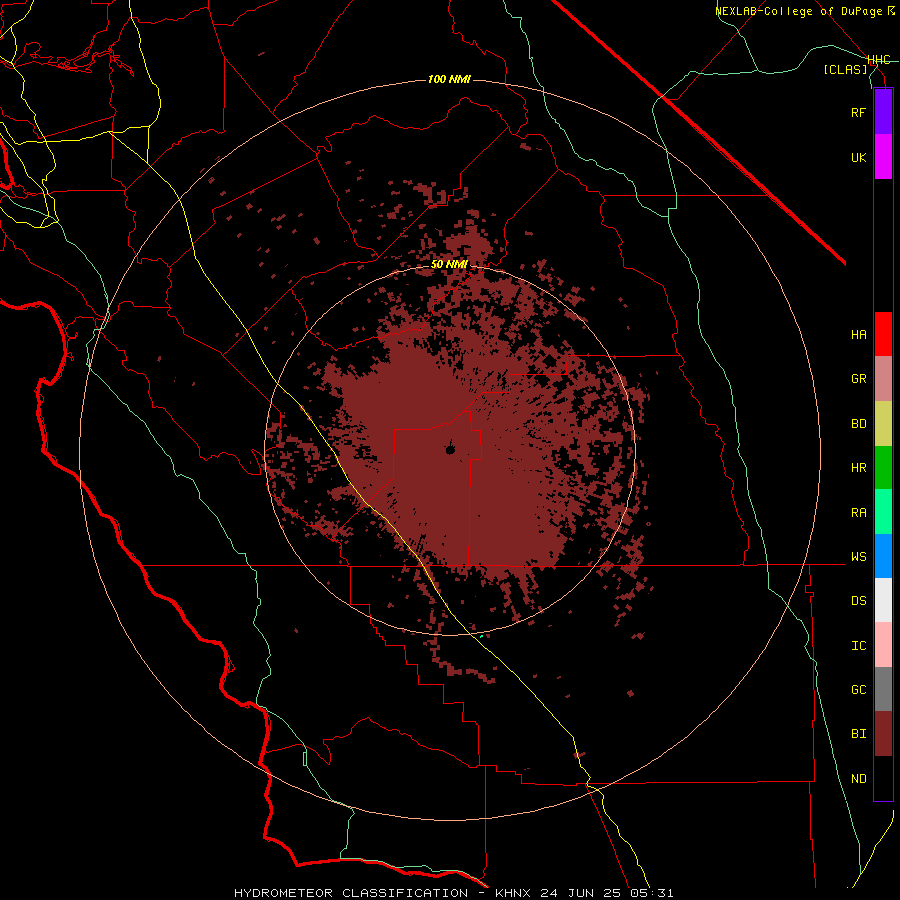Click the BI brown legend swatch
The height and width of the screenshot is (900, 900).
click(883, 734)
